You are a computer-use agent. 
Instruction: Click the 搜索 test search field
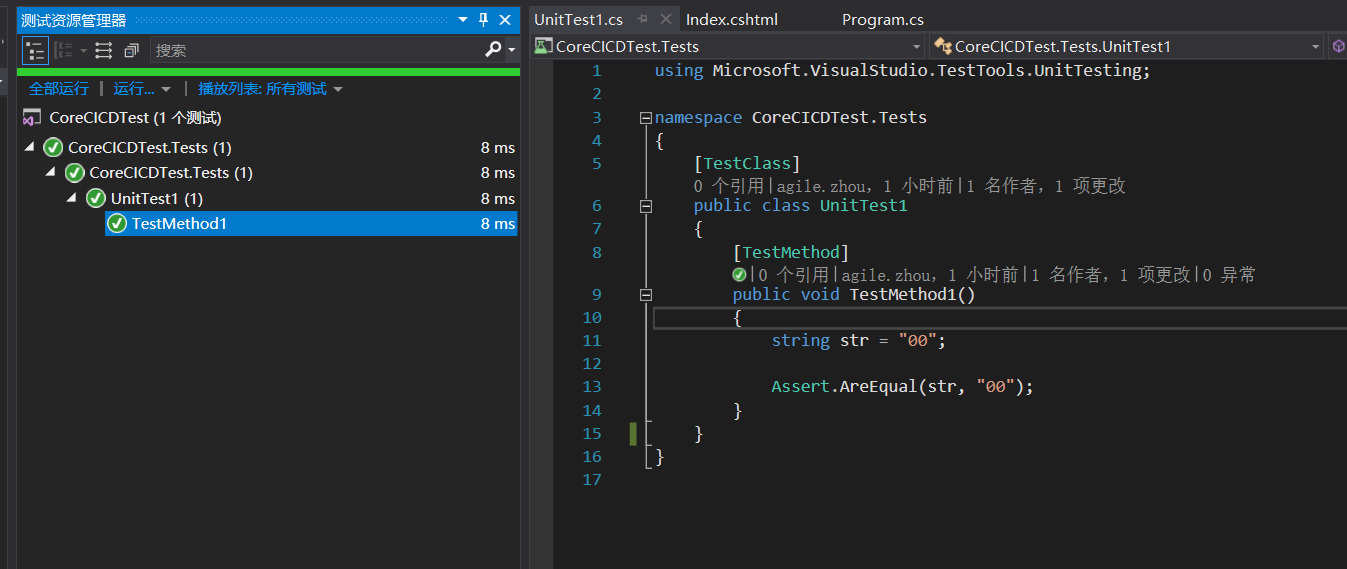click(x=315, y=50)
